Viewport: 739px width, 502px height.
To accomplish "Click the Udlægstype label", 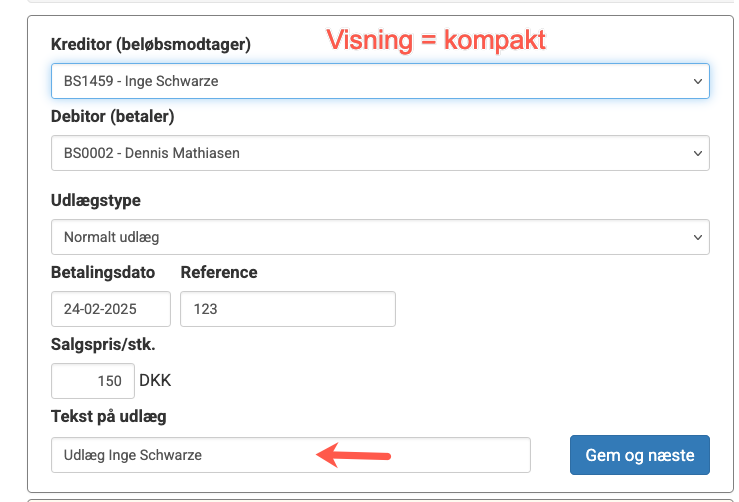I will [x=96, y=200].
